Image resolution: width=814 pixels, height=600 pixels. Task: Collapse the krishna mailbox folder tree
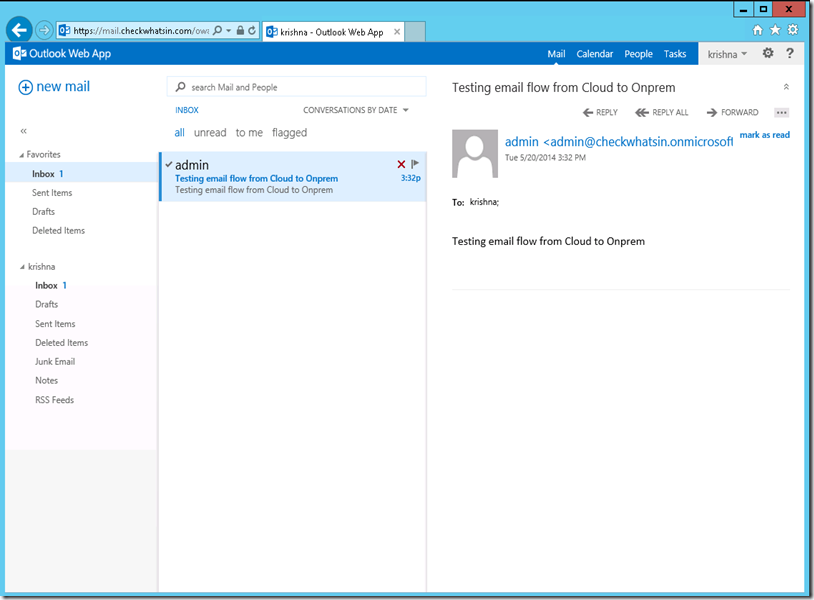tap(22, 267)
